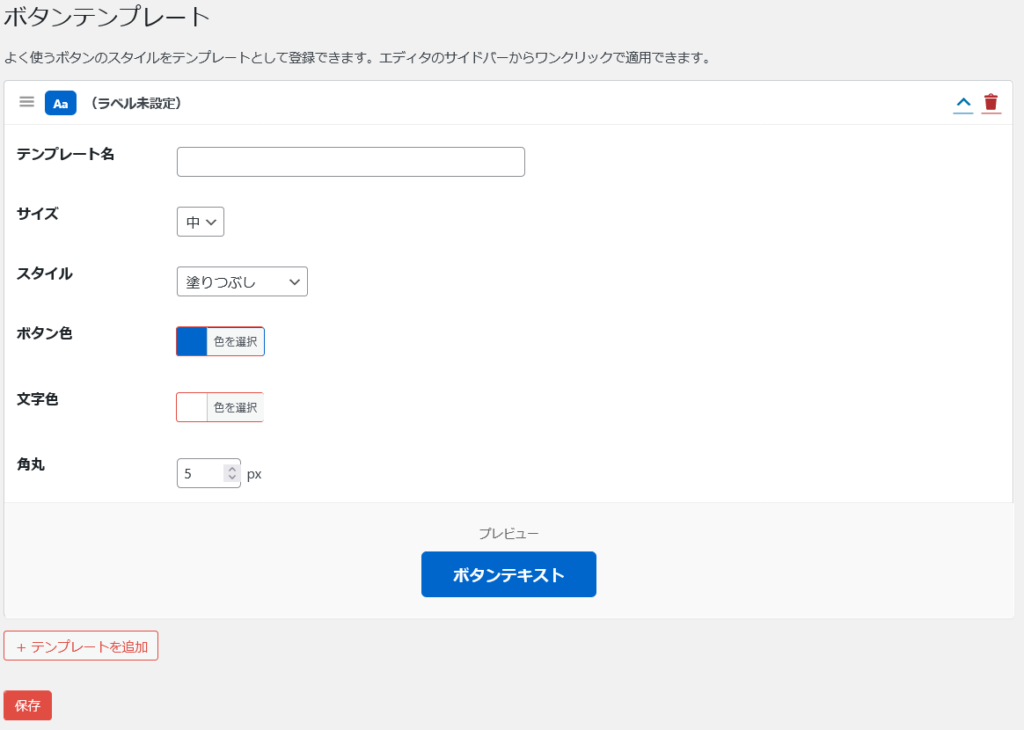Increase 角丸 value with the up arrow

coord(232,467)
